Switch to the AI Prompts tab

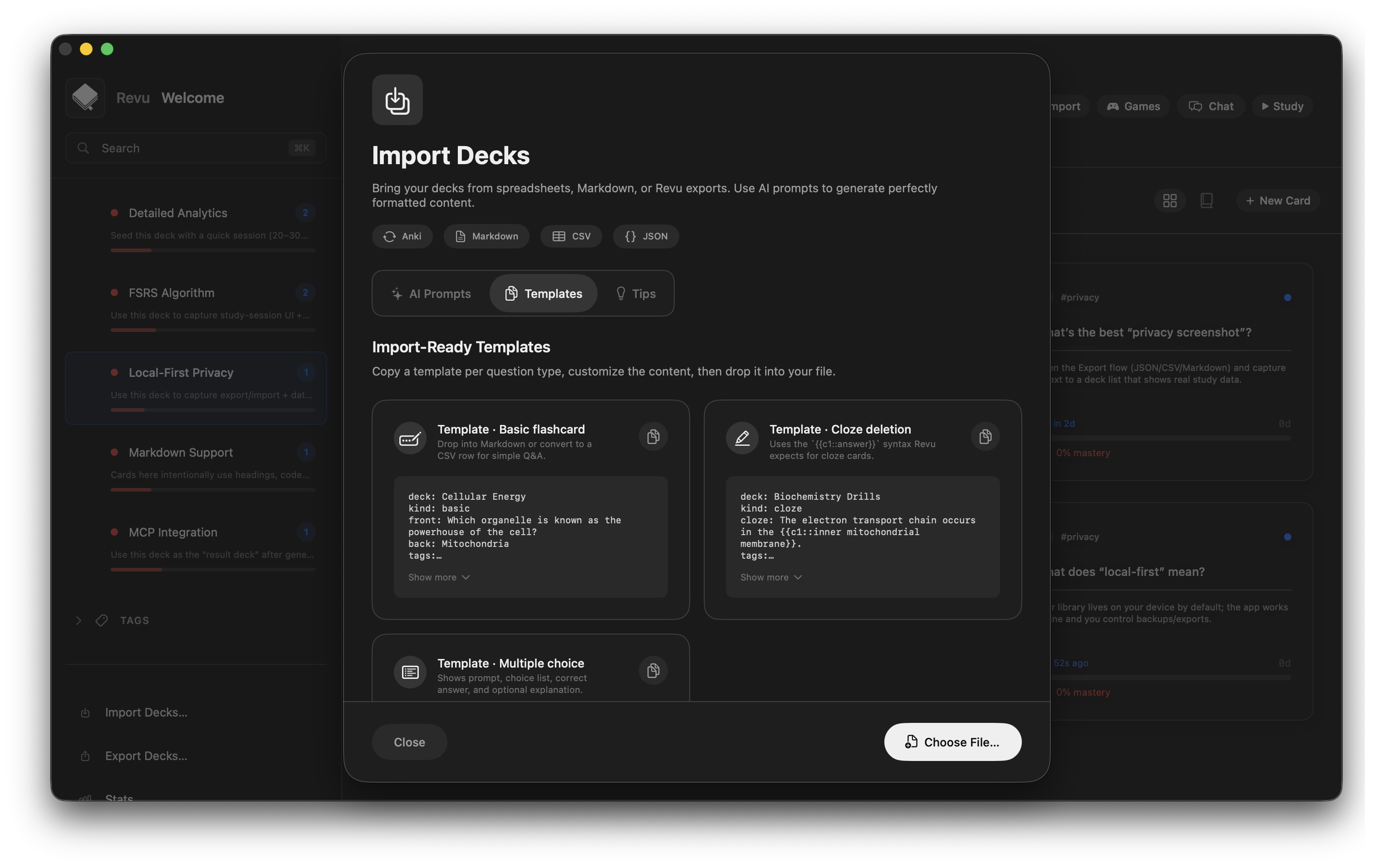click(x=431, y=294)
